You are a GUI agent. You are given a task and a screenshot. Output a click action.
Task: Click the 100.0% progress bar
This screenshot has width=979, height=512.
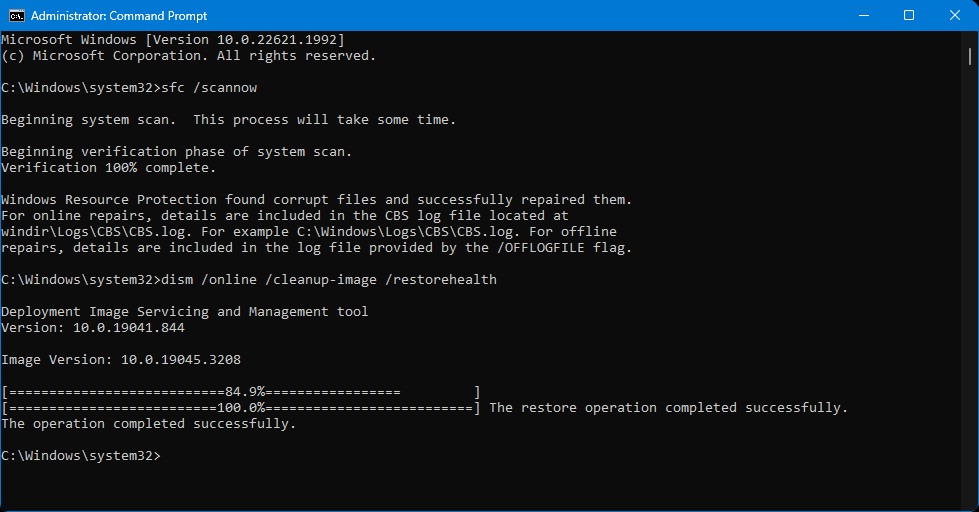point(240,408)
